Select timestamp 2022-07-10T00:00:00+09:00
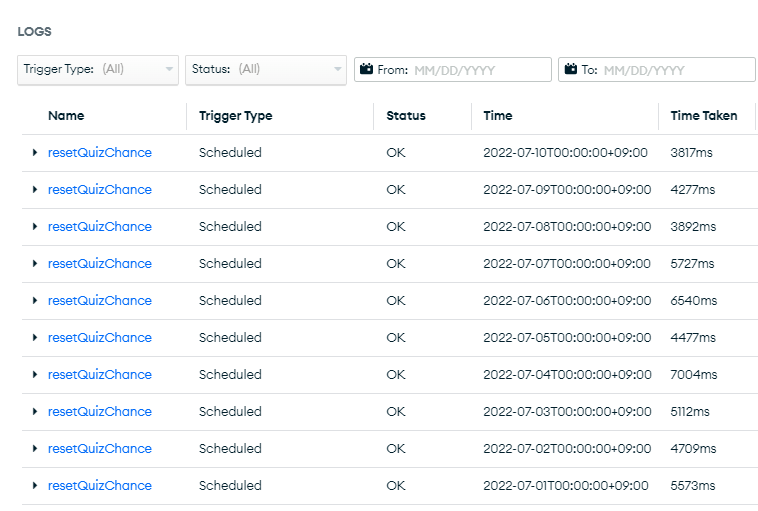The height and width of the screenshot is (511, 758). tap(566, 152)
